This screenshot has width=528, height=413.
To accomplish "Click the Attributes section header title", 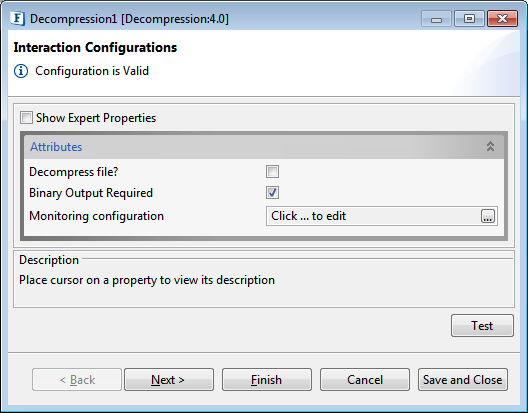I will [56, 147].
